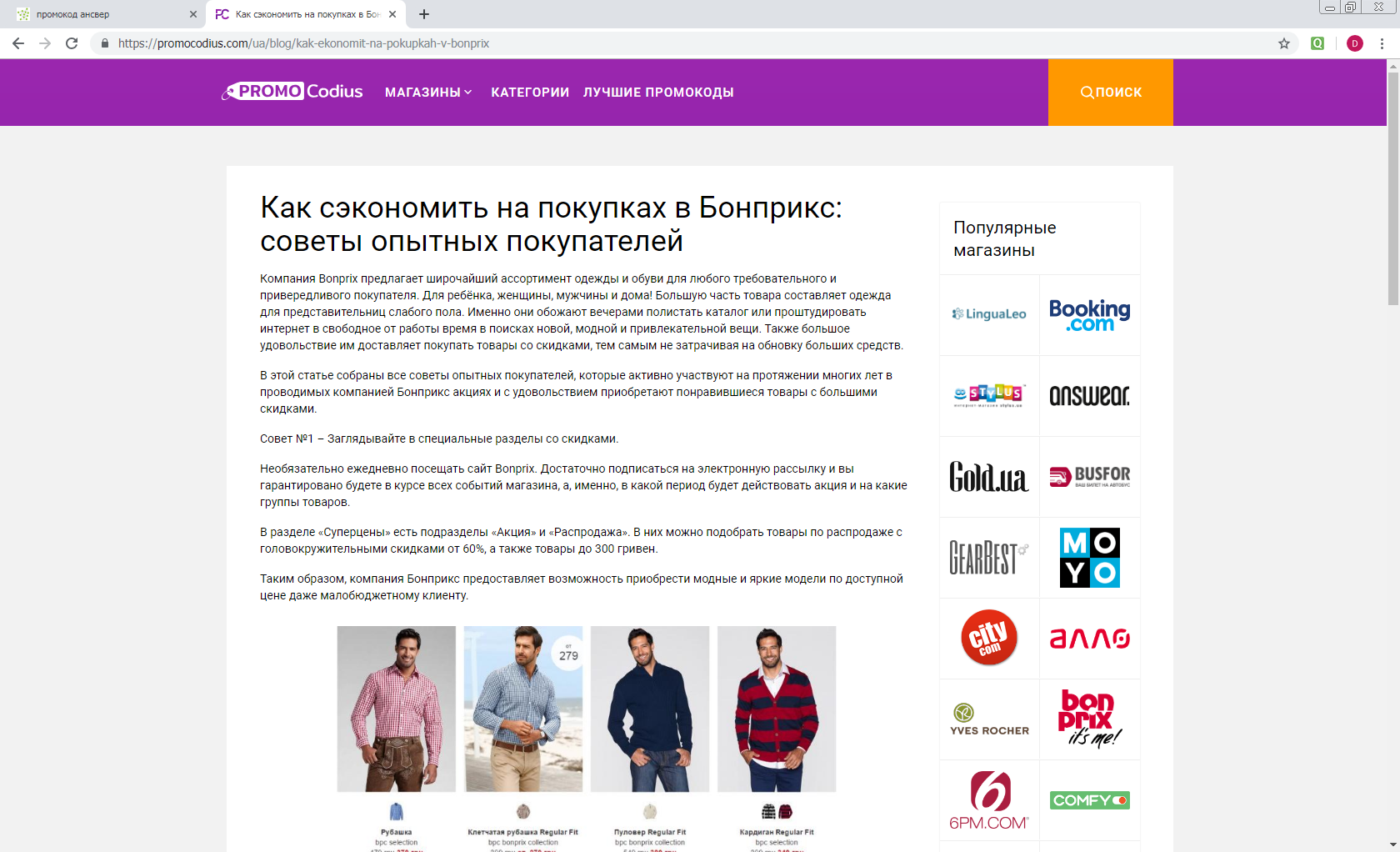The image size is (1400, 852).
Task: Select beige swatch under Пуловер
Action: click(650, 811)
